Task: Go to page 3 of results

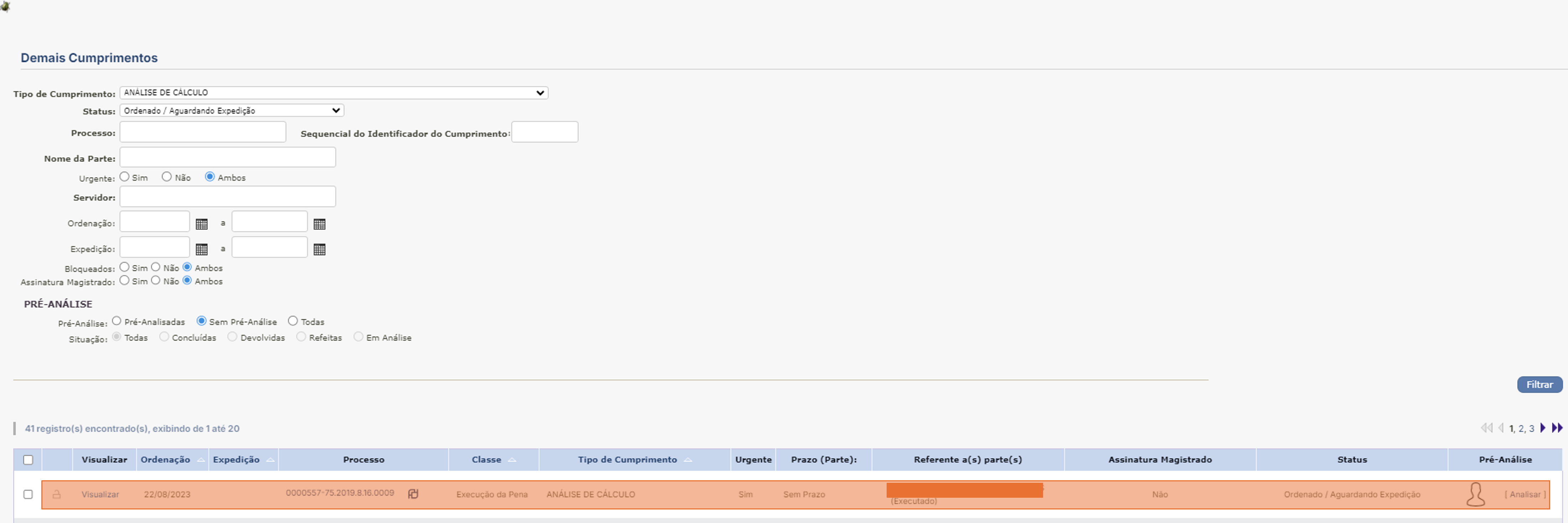Action: tap(1532, 429)
